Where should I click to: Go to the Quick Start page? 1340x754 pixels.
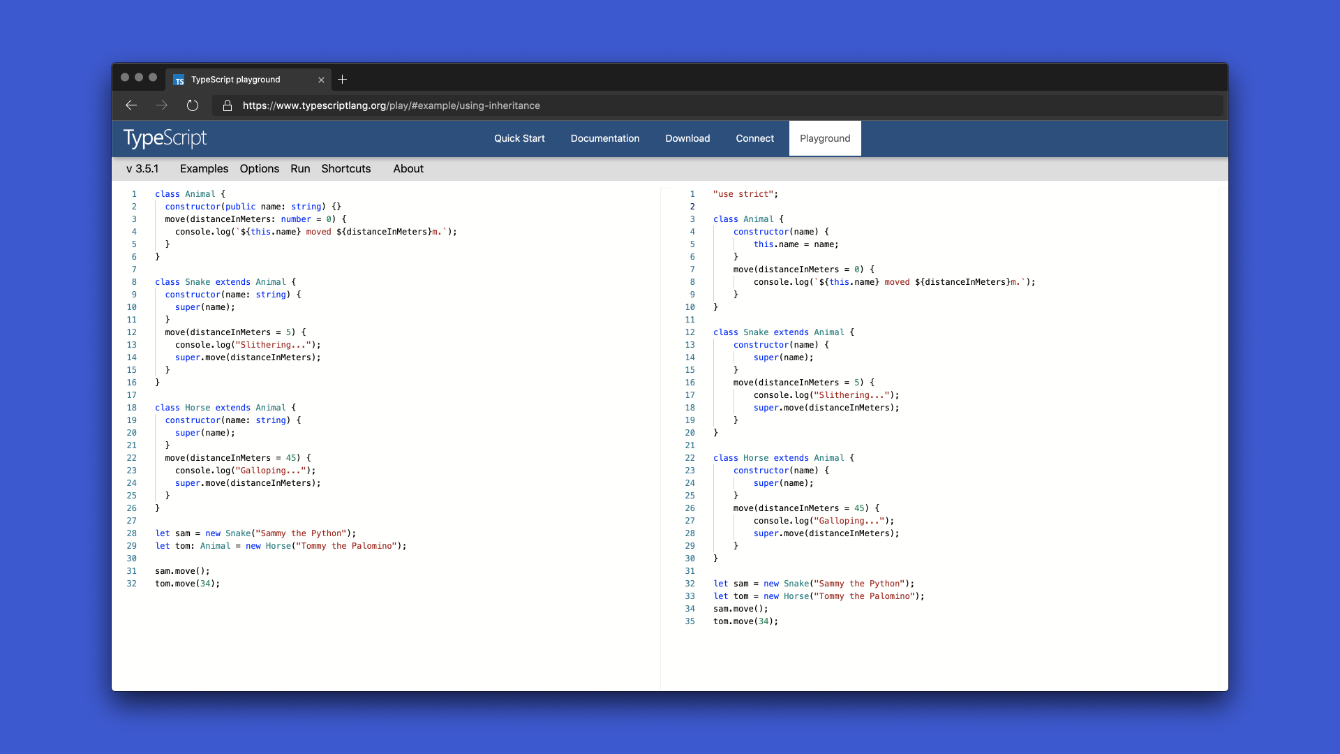[x=519, y=139]
